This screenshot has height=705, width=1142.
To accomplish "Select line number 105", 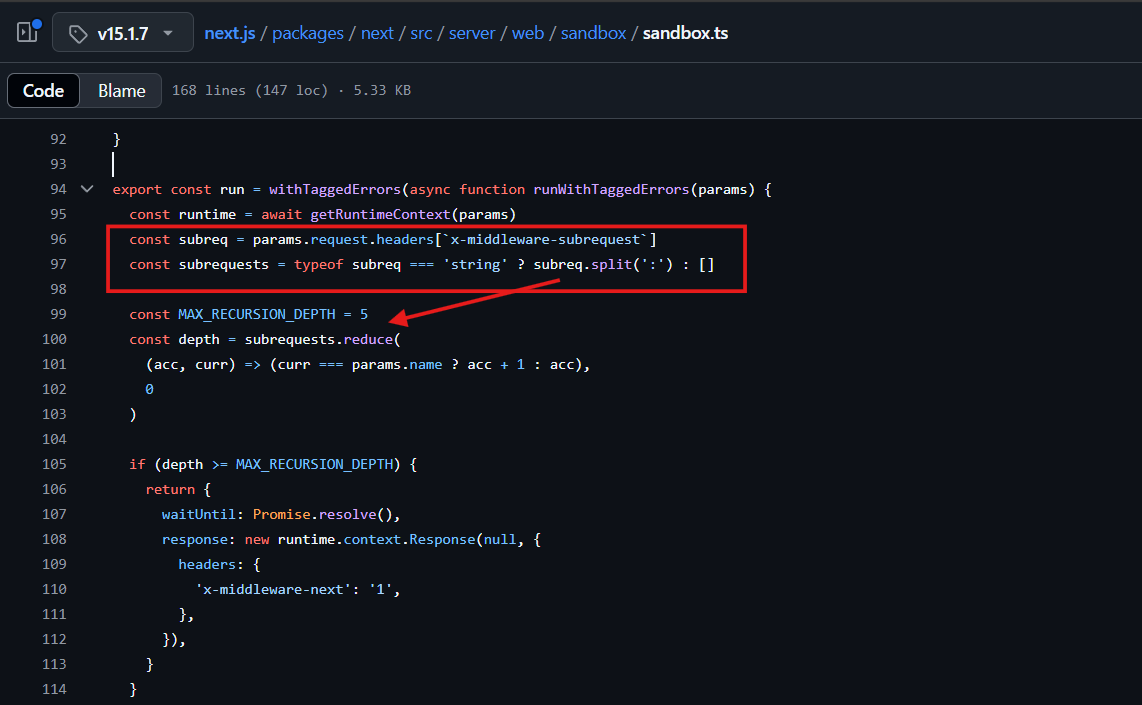I will click(55, 464).
